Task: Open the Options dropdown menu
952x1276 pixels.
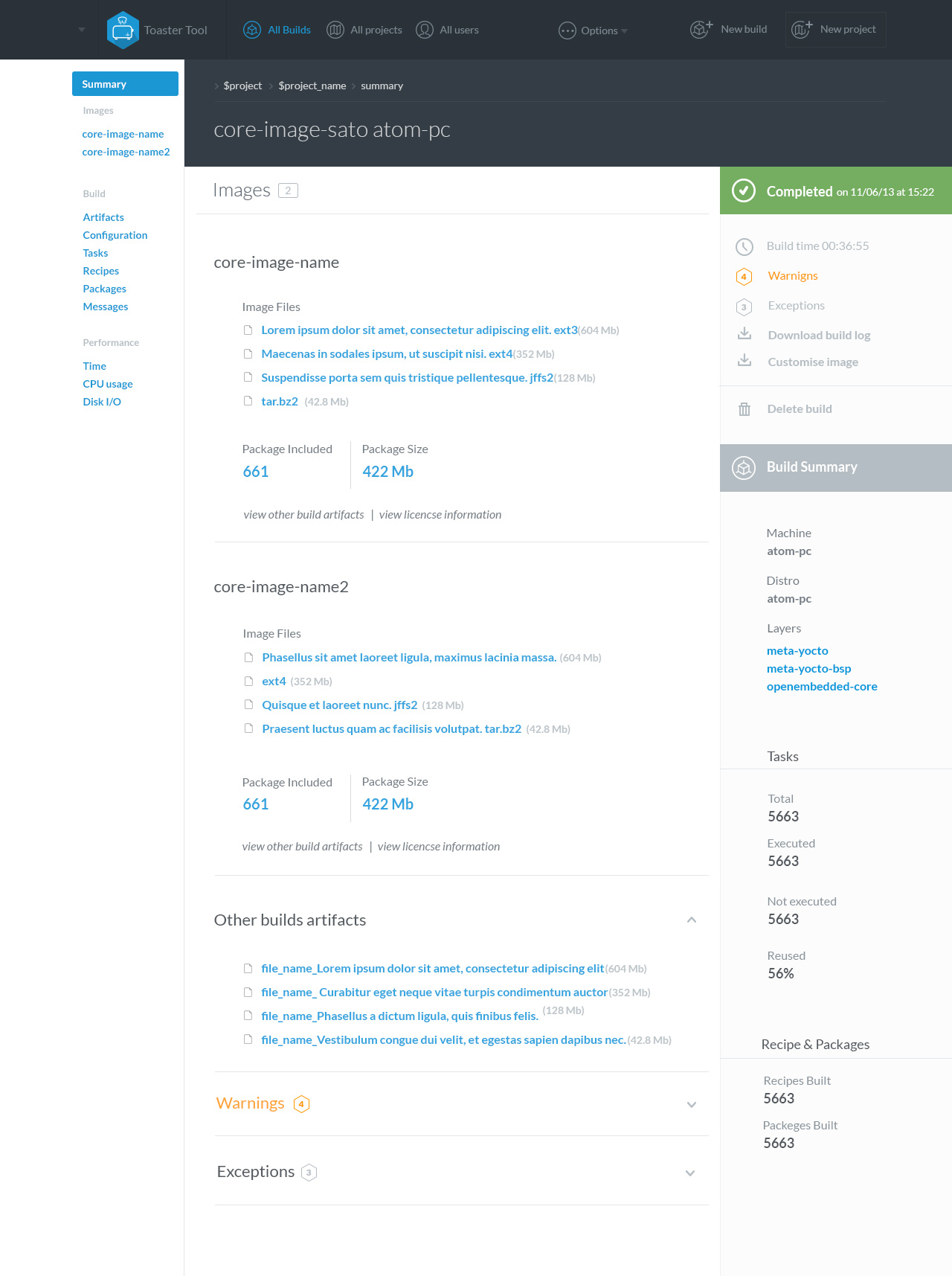Action: pos(594,31)
